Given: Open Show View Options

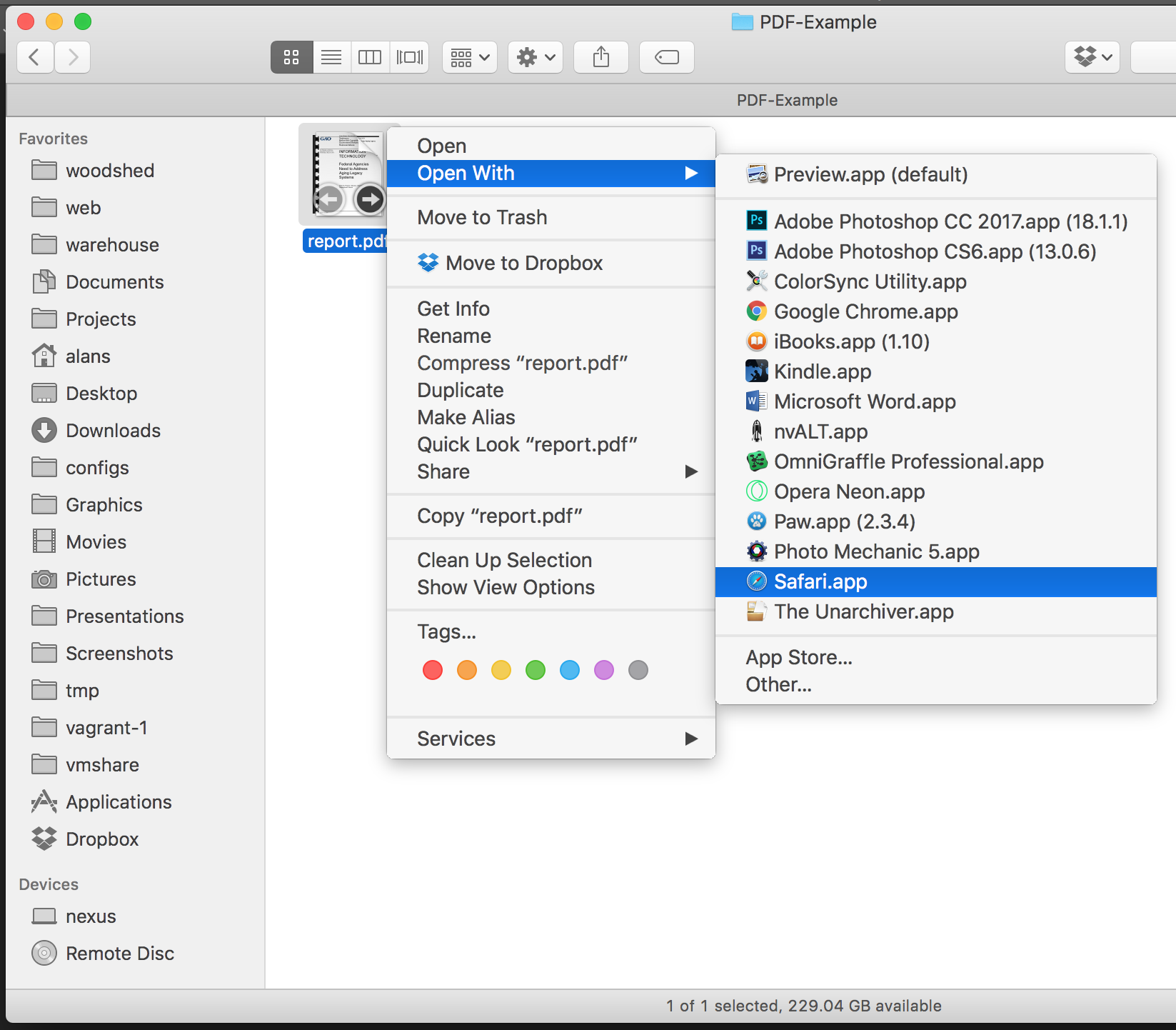Looking at the screenshot, I should [551, 587].
